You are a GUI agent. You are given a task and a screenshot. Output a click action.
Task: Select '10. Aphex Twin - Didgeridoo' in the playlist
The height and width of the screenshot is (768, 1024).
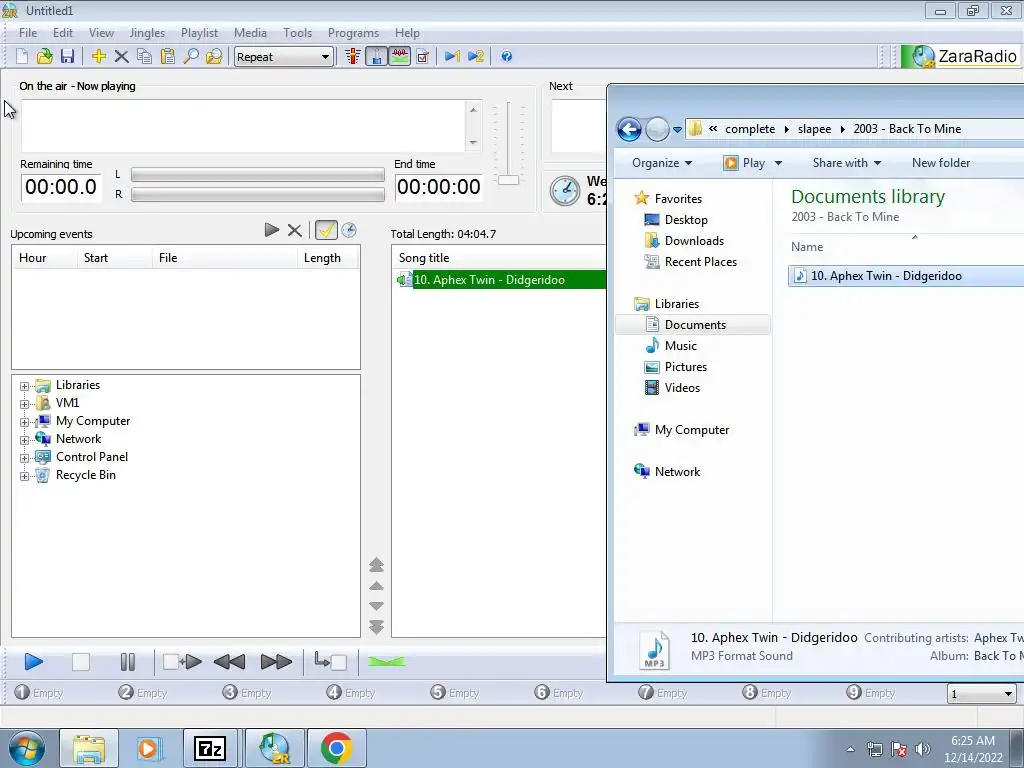[500, 280]
